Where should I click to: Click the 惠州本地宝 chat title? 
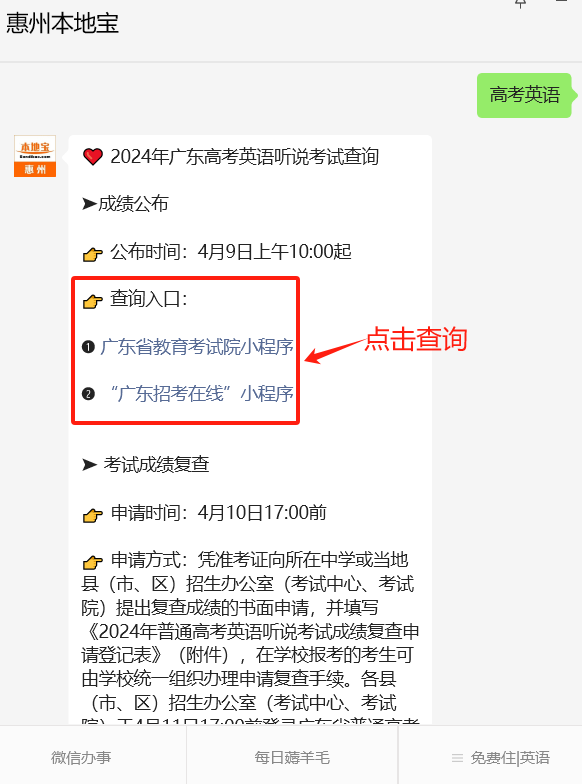pos(62,23)
